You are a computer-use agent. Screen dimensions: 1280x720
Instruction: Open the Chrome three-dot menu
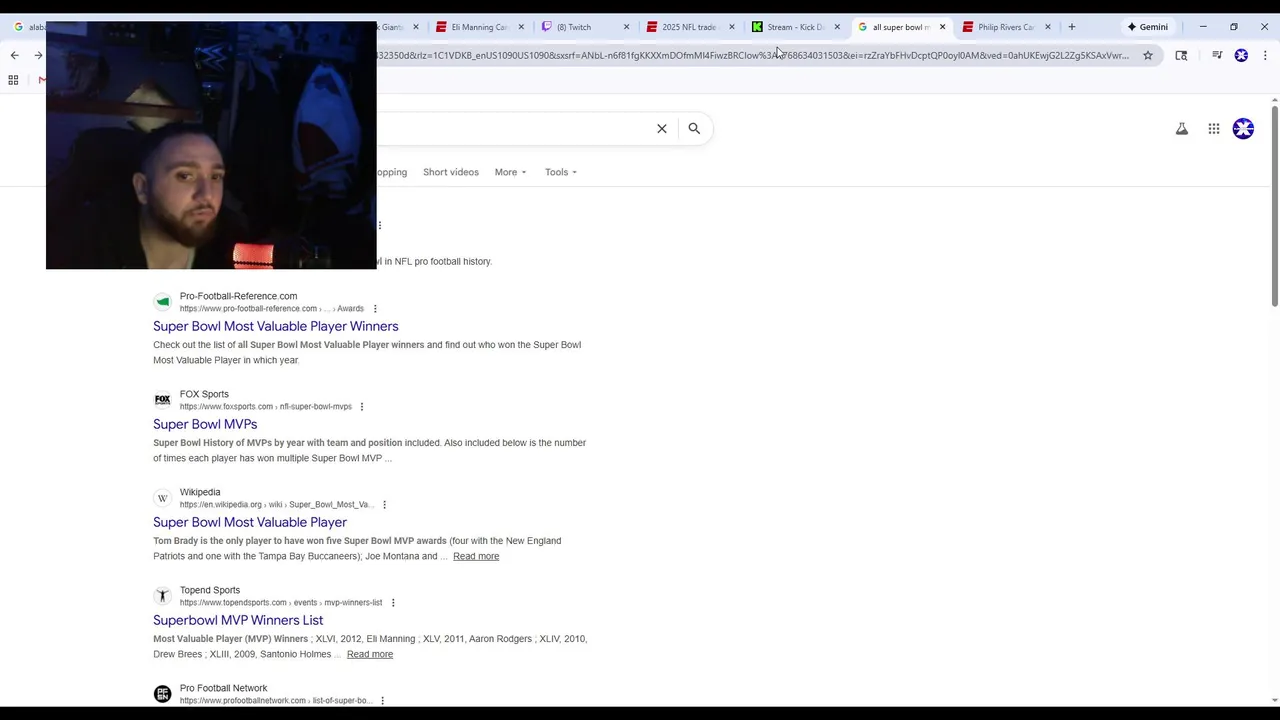point(1265,55)
